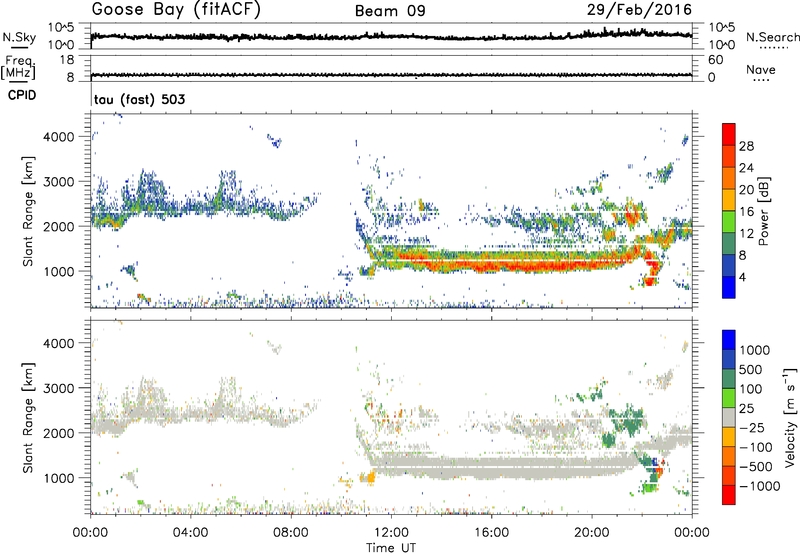Click the '18' frequency axis tick

pos(67,60)
